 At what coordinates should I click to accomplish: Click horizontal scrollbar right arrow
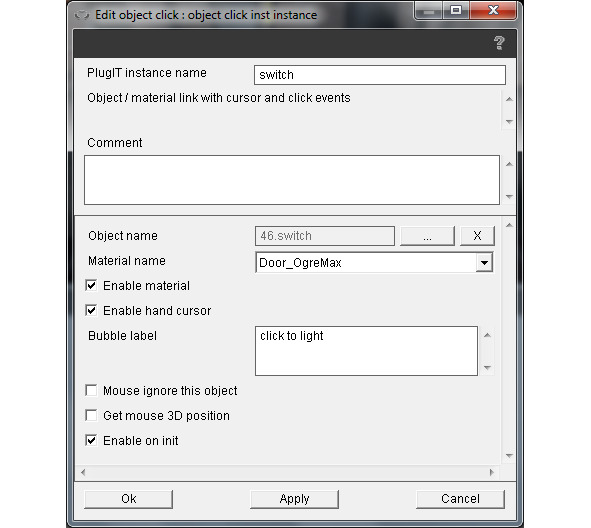[491, 472]
